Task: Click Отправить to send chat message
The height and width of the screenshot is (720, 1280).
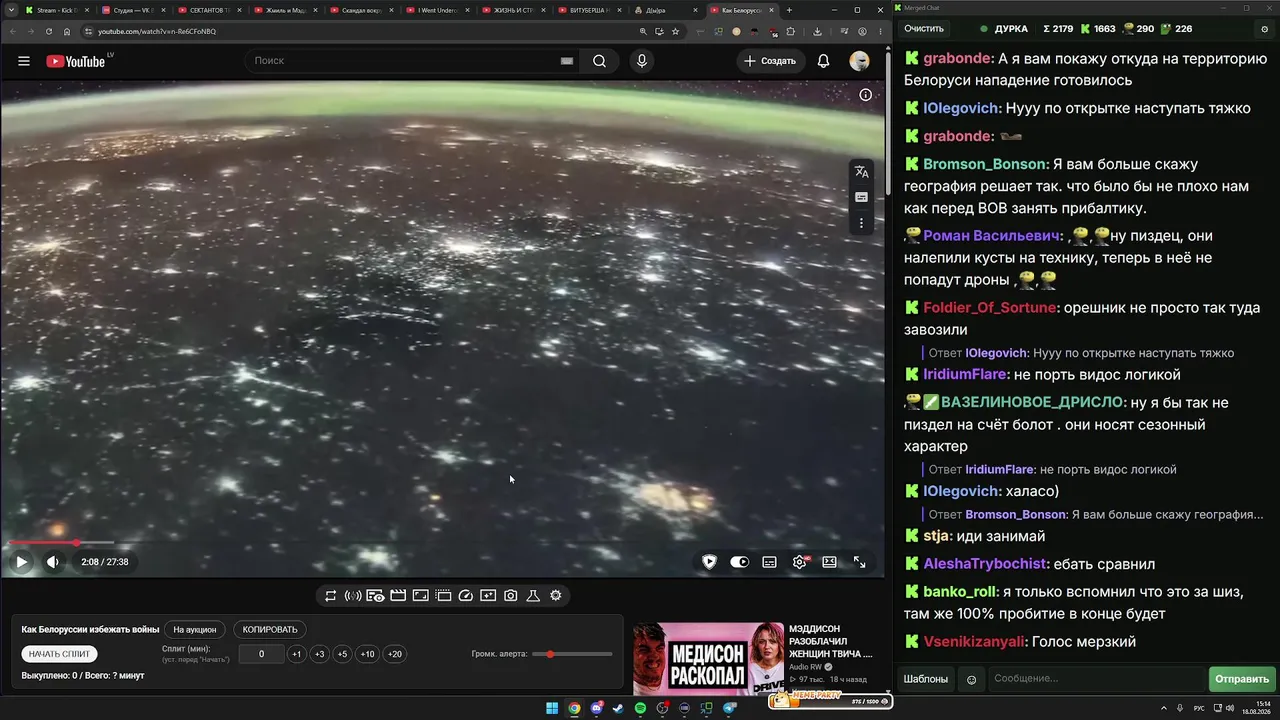Action: click(1242, 679)
